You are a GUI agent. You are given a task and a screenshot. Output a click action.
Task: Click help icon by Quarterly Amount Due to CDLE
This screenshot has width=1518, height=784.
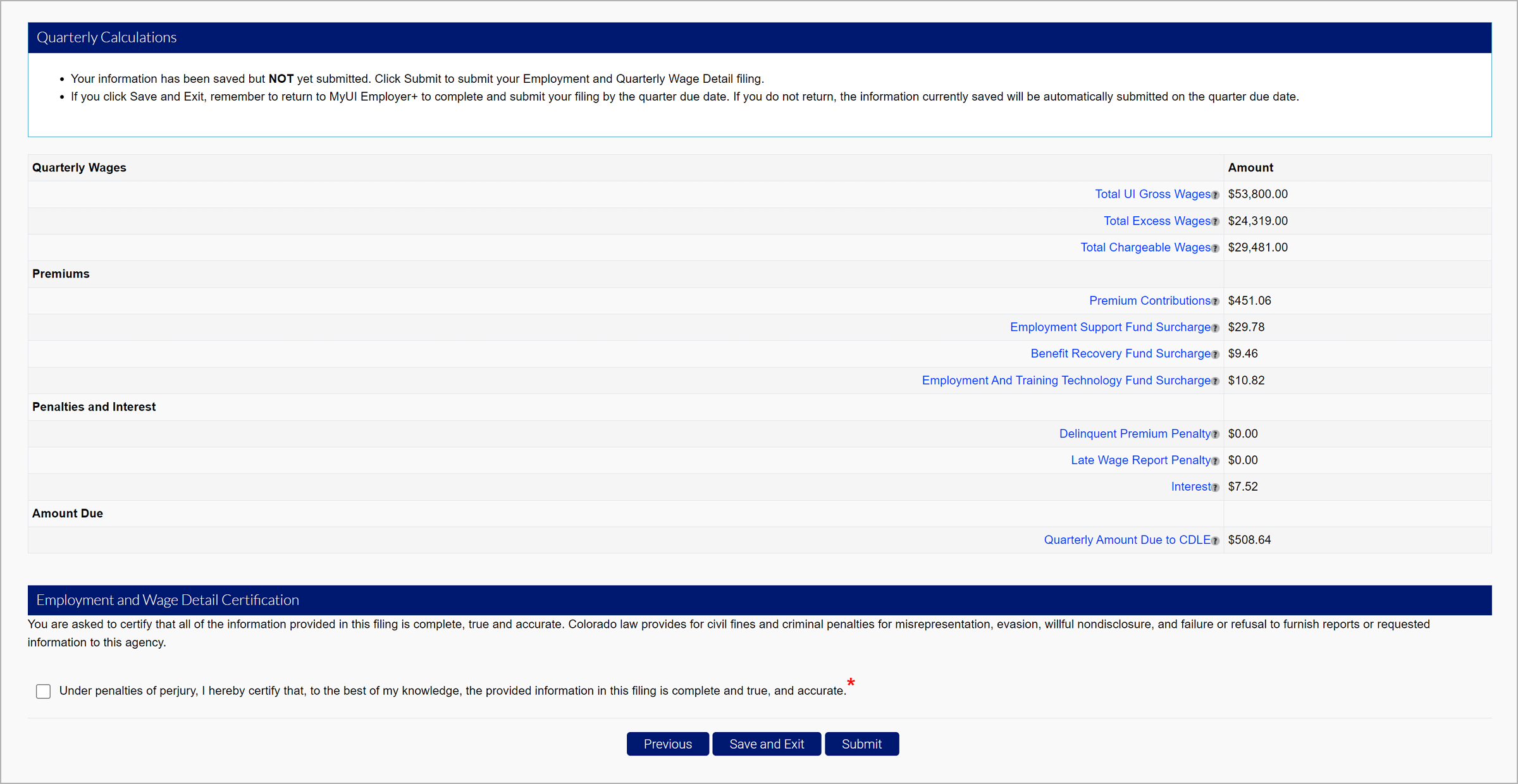point(1215,541)
